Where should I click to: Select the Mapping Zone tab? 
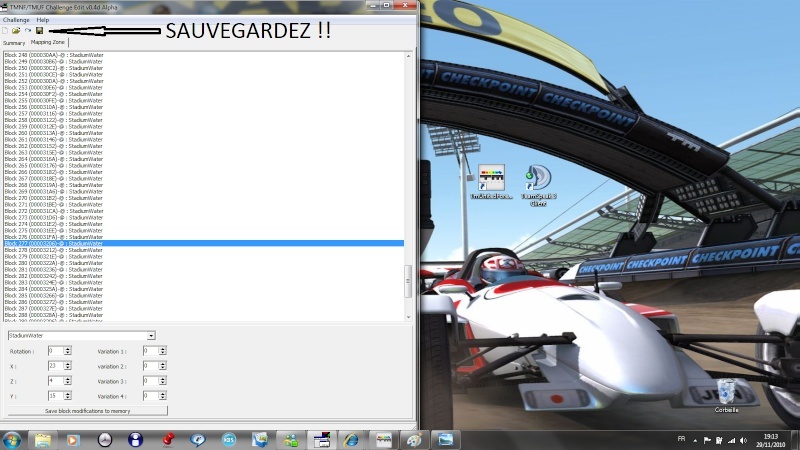click(x=47, y=42)
